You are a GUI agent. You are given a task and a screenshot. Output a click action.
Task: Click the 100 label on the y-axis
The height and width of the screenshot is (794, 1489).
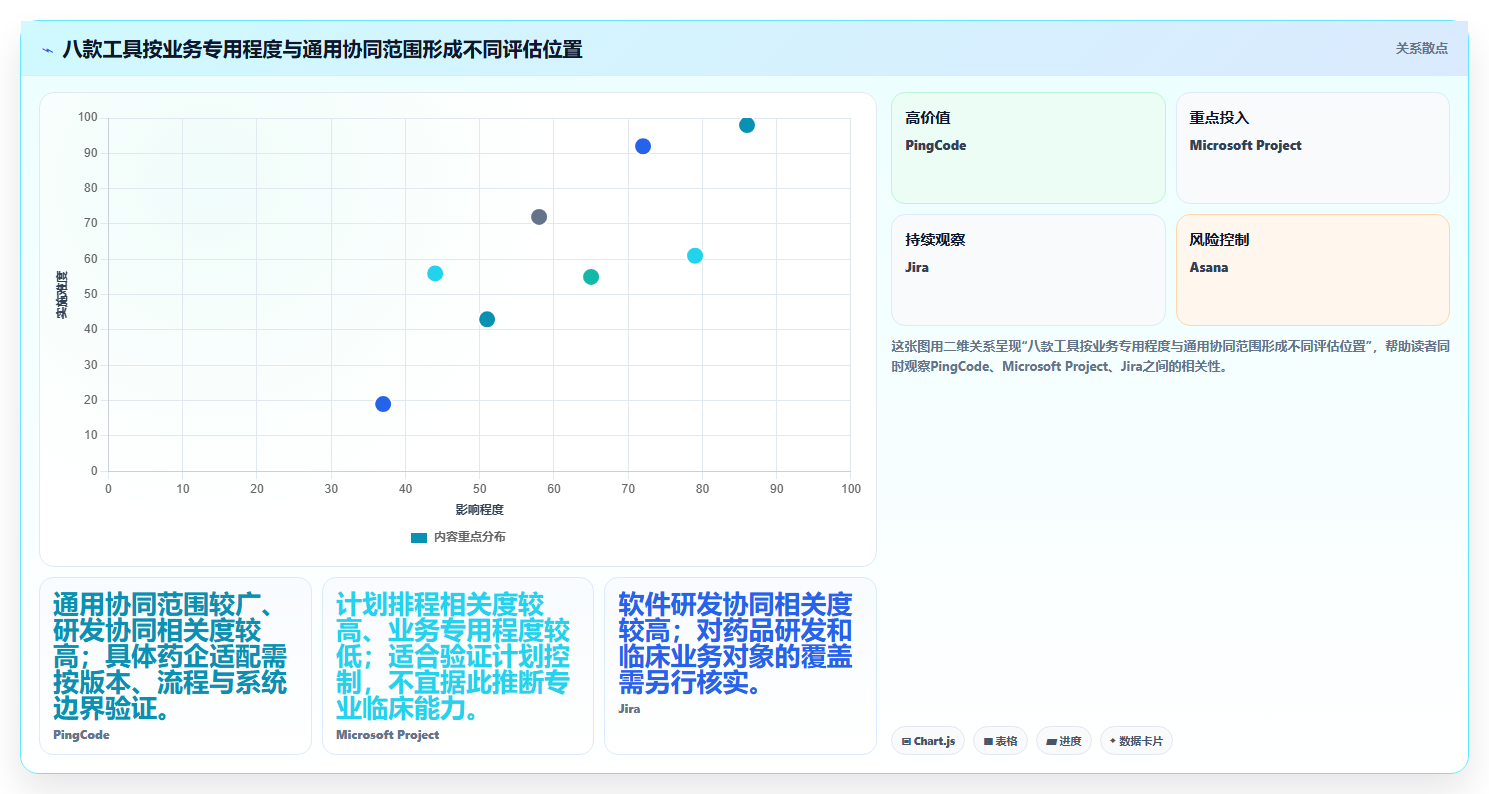click(x=88, y=118)
